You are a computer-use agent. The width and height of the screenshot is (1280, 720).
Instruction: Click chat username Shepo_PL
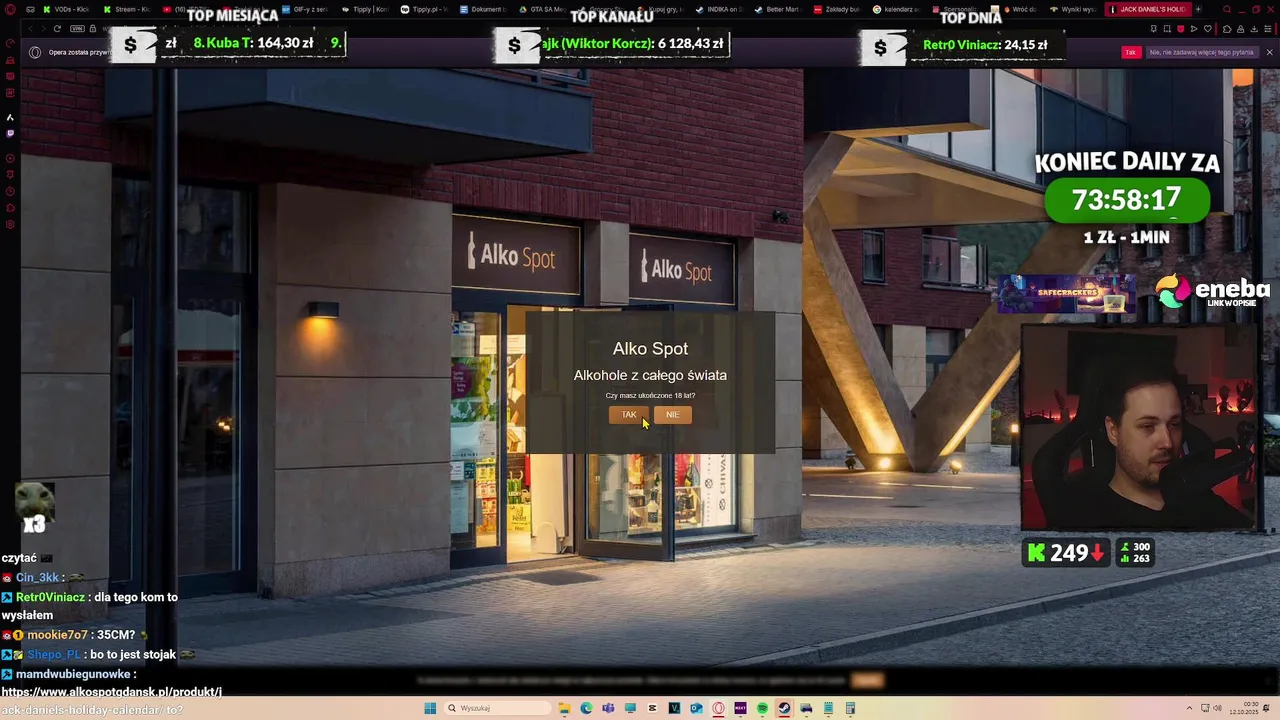tap(53, 654)
